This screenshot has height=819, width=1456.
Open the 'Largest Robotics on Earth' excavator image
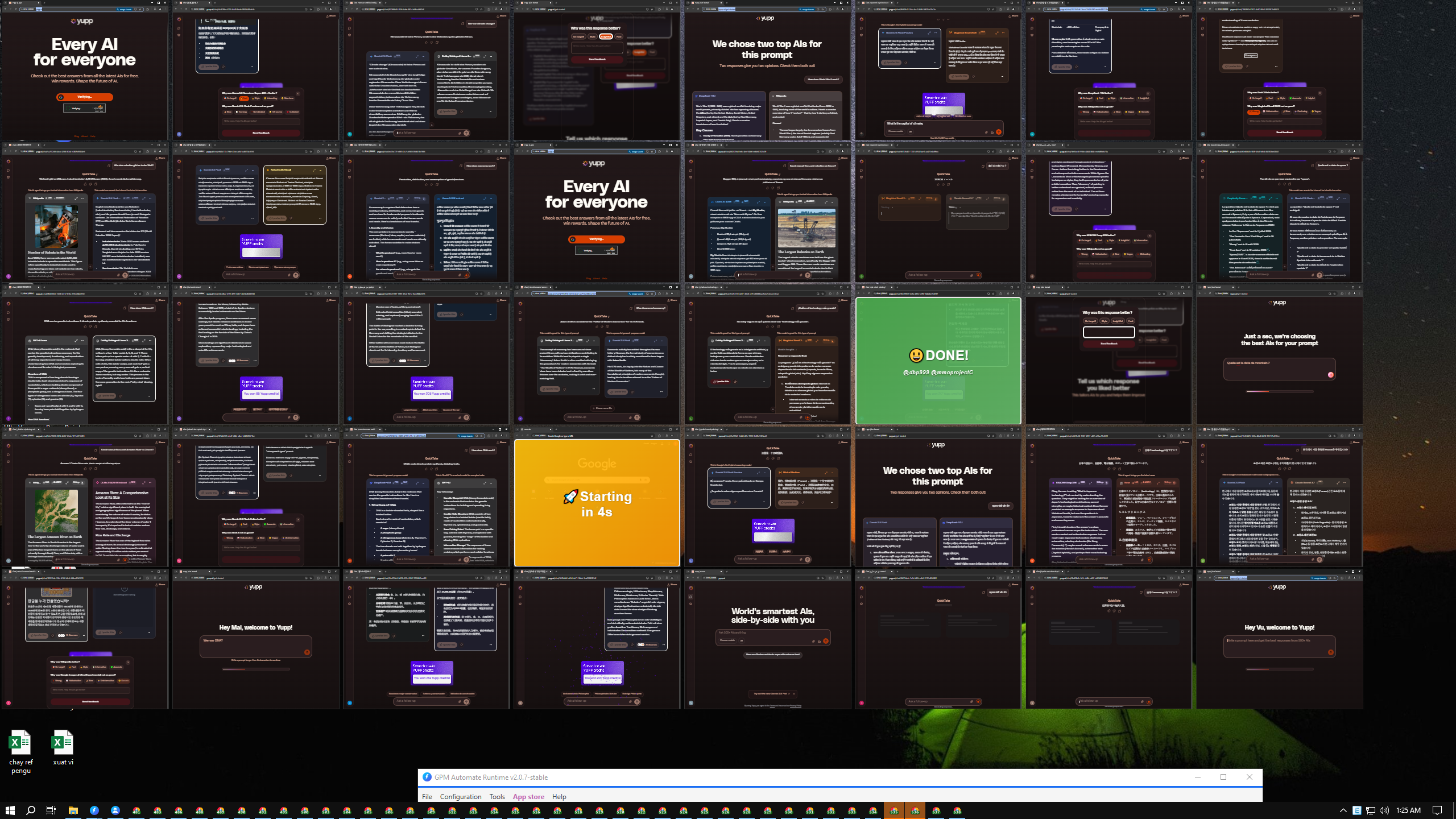807,228
